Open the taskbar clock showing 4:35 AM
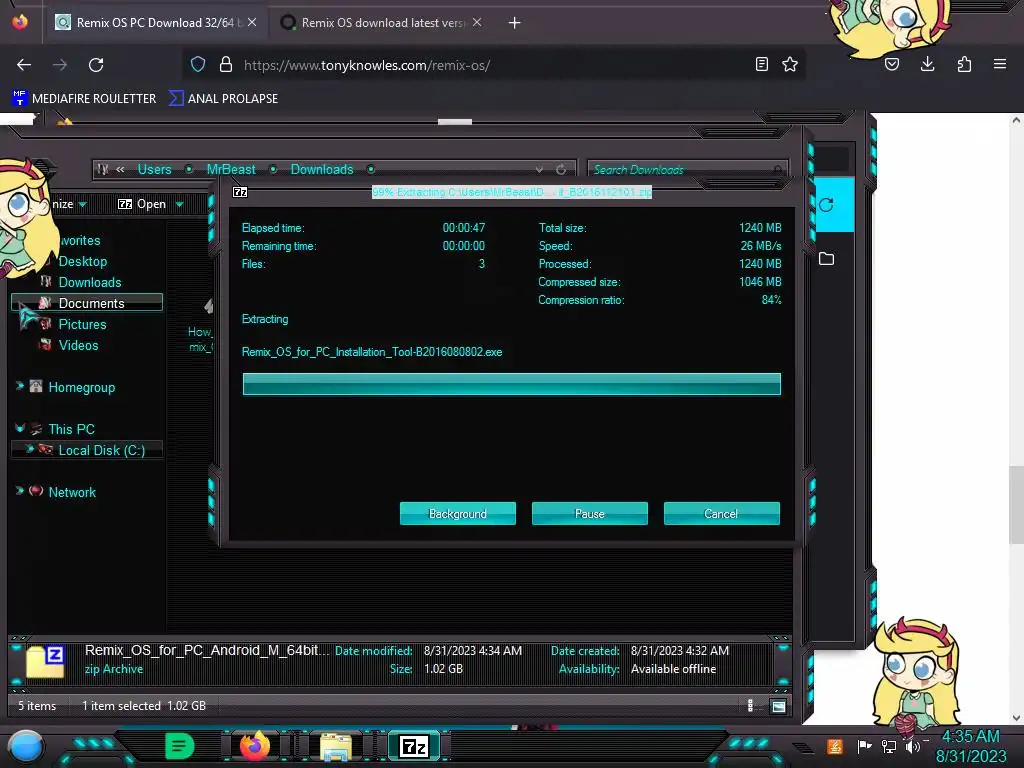This screenshot has width=1024, height=768. point(970,746)
